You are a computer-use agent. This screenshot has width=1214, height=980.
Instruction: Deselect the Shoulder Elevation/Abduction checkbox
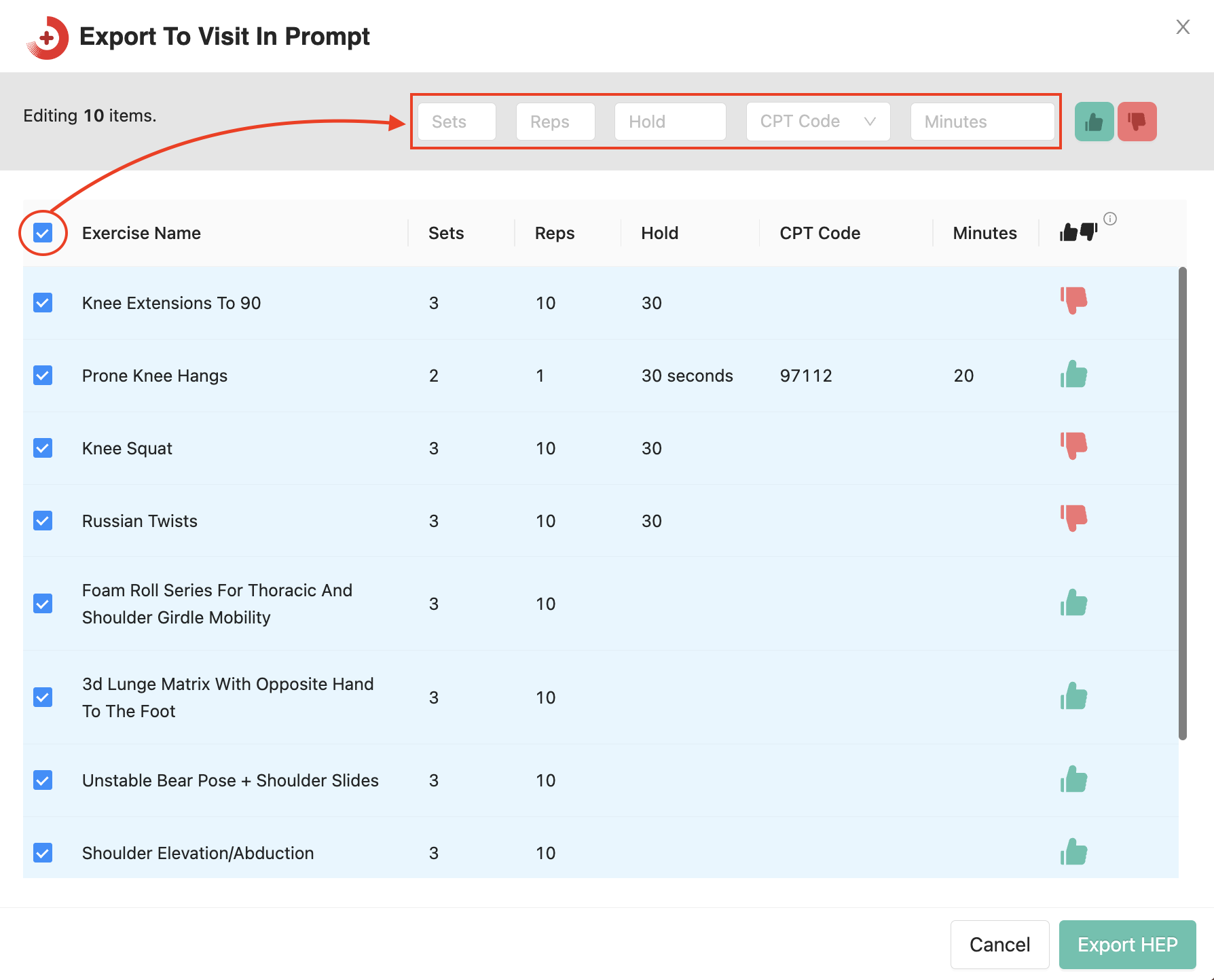[43, 852]
